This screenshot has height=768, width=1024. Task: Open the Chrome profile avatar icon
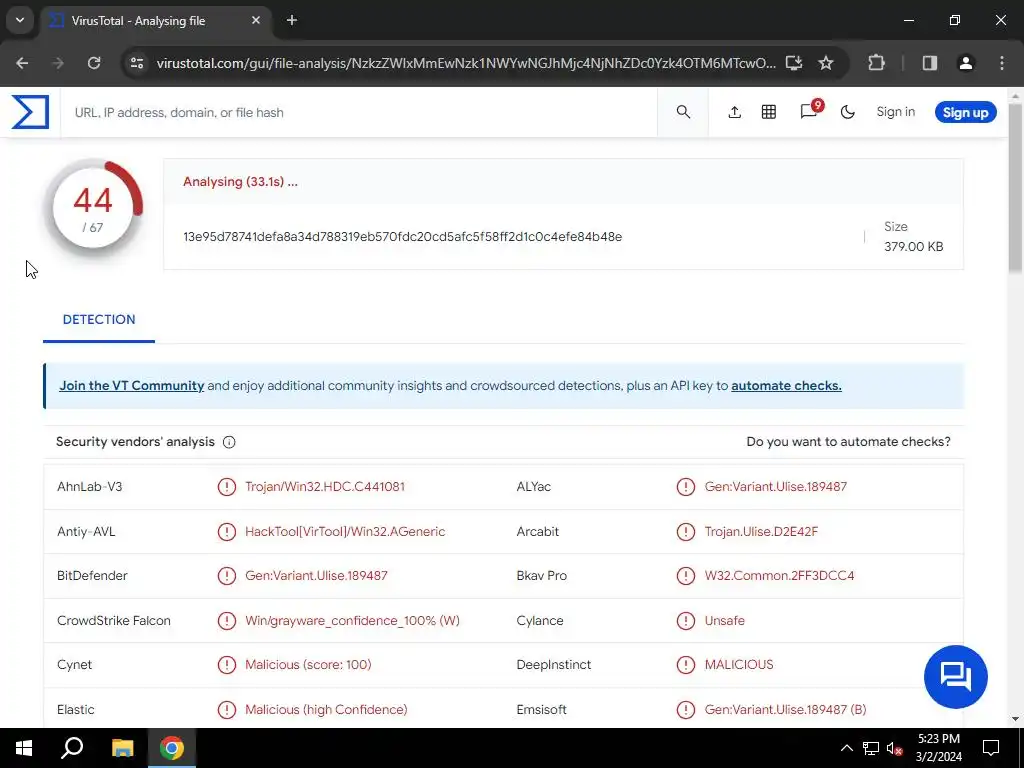(965, 63)
